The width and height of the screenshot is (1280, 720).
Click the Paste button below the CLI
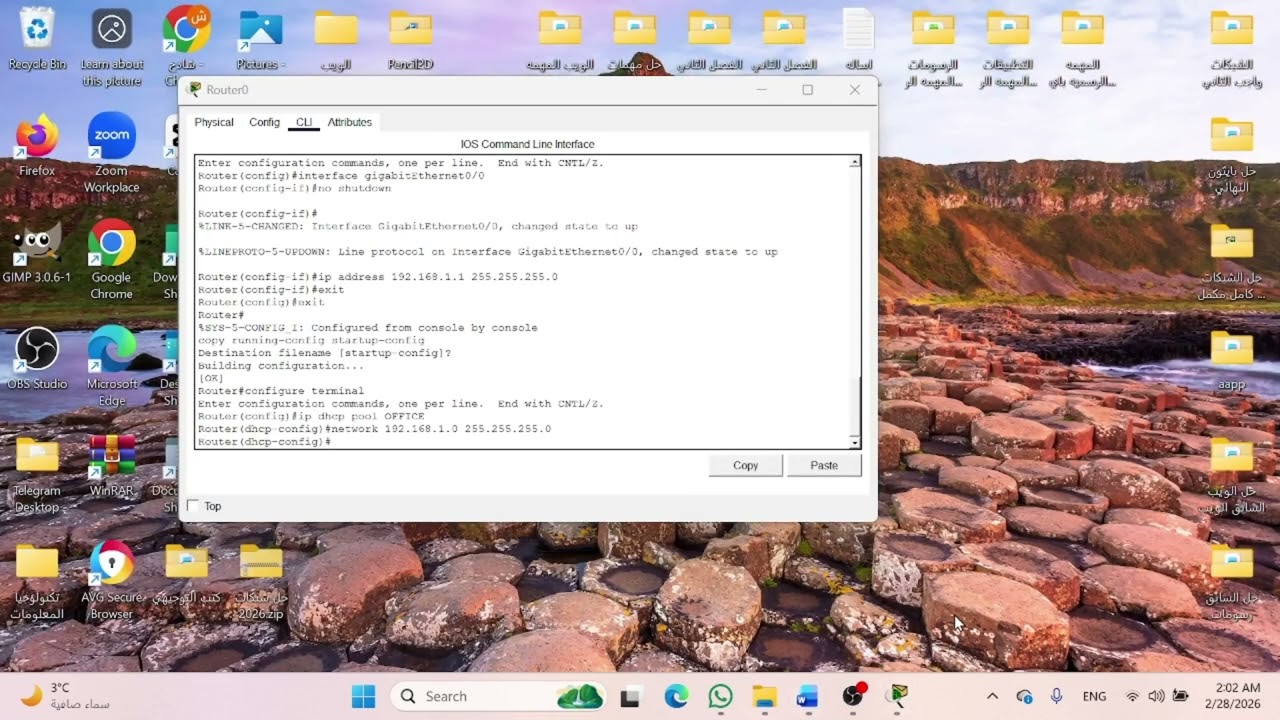tap(824, 465)
